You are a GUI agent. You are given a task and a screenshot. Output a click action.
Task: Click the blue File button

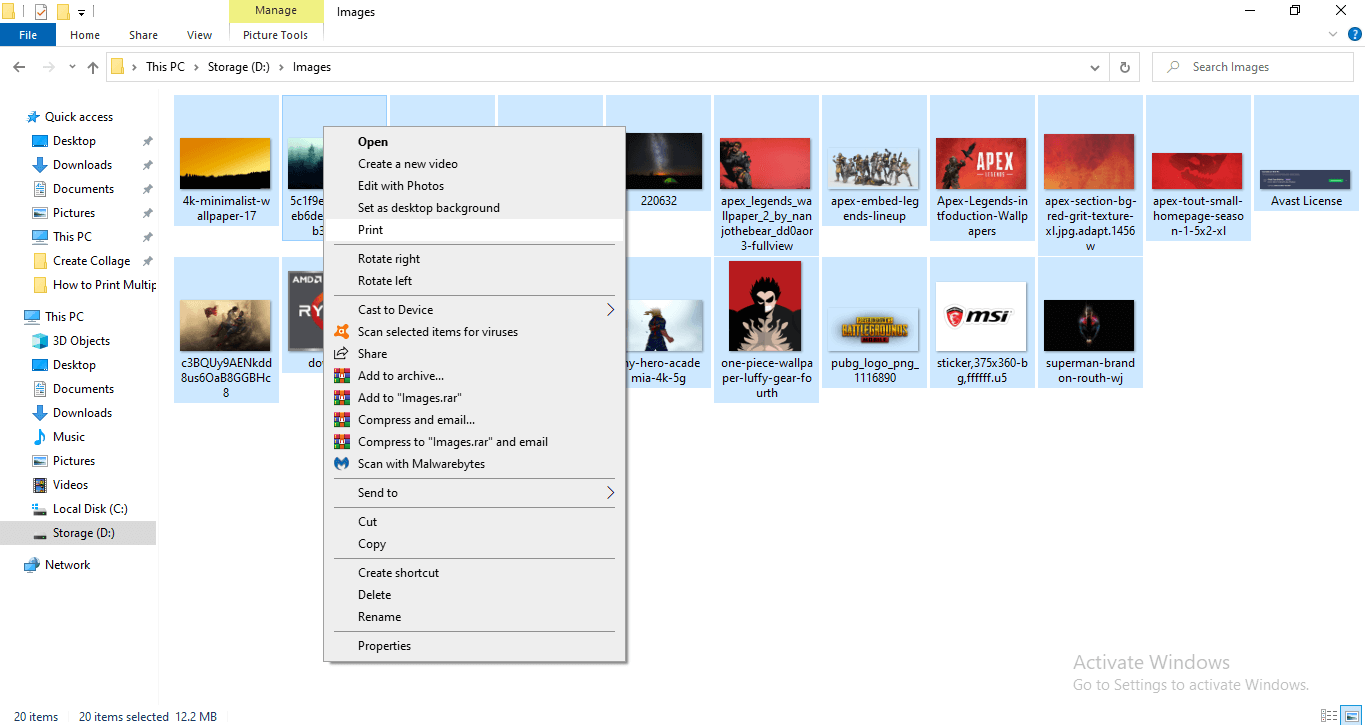click(x=28, y=35)
